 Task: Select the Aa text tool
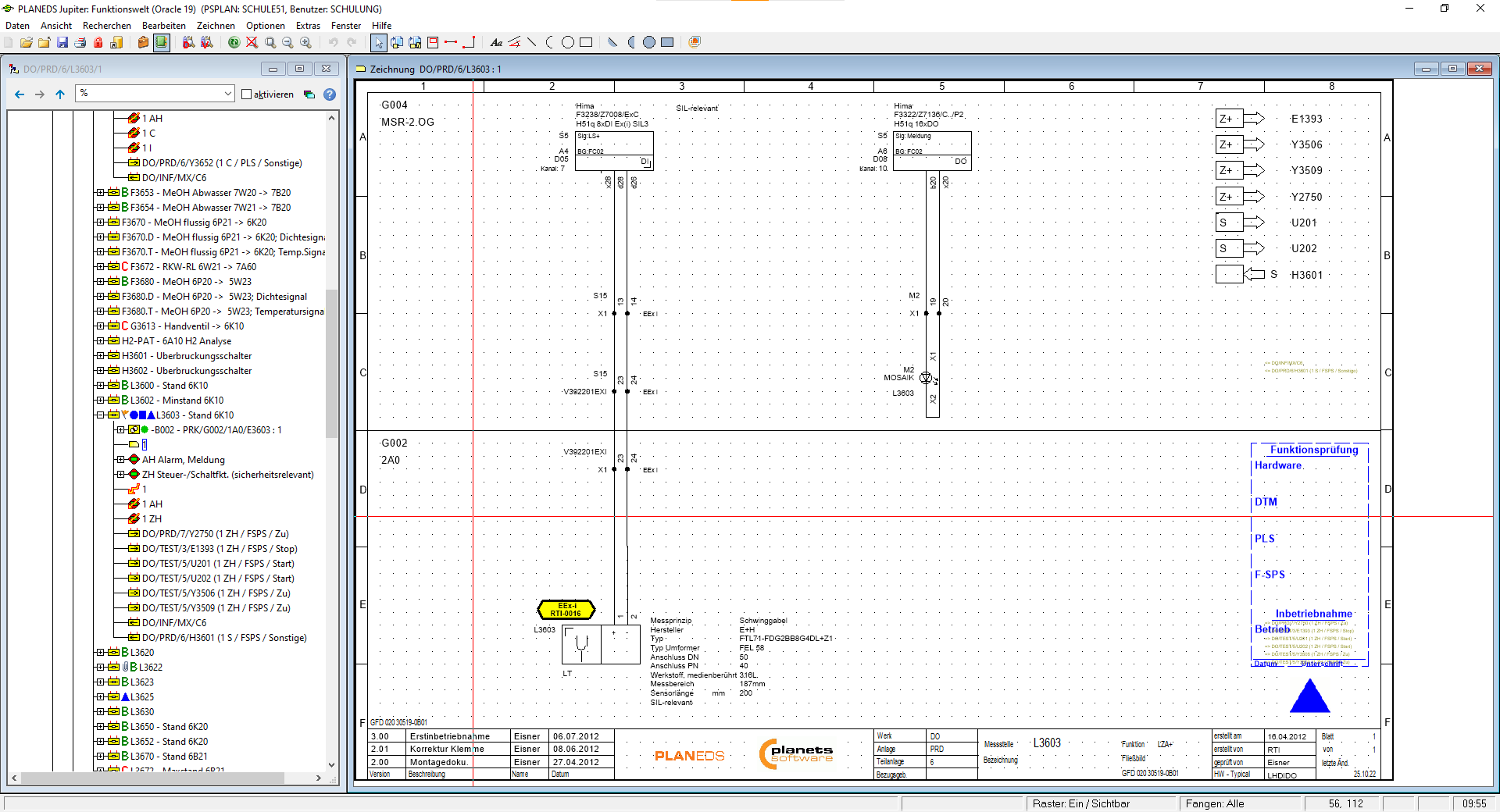pyautogui.click(x=496, y=42)
